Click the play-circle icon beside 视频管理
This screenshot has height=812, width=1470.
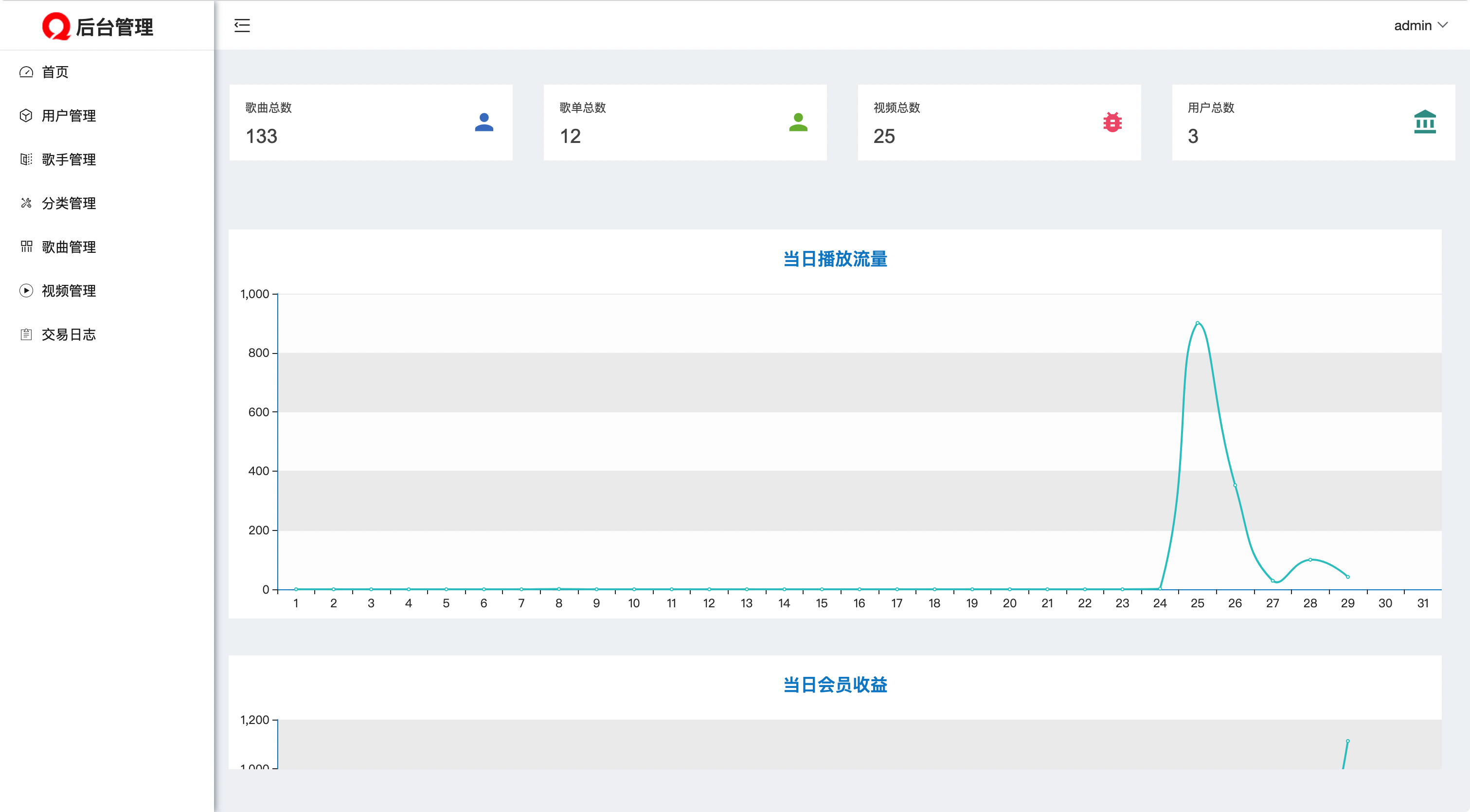coord(26,291)
